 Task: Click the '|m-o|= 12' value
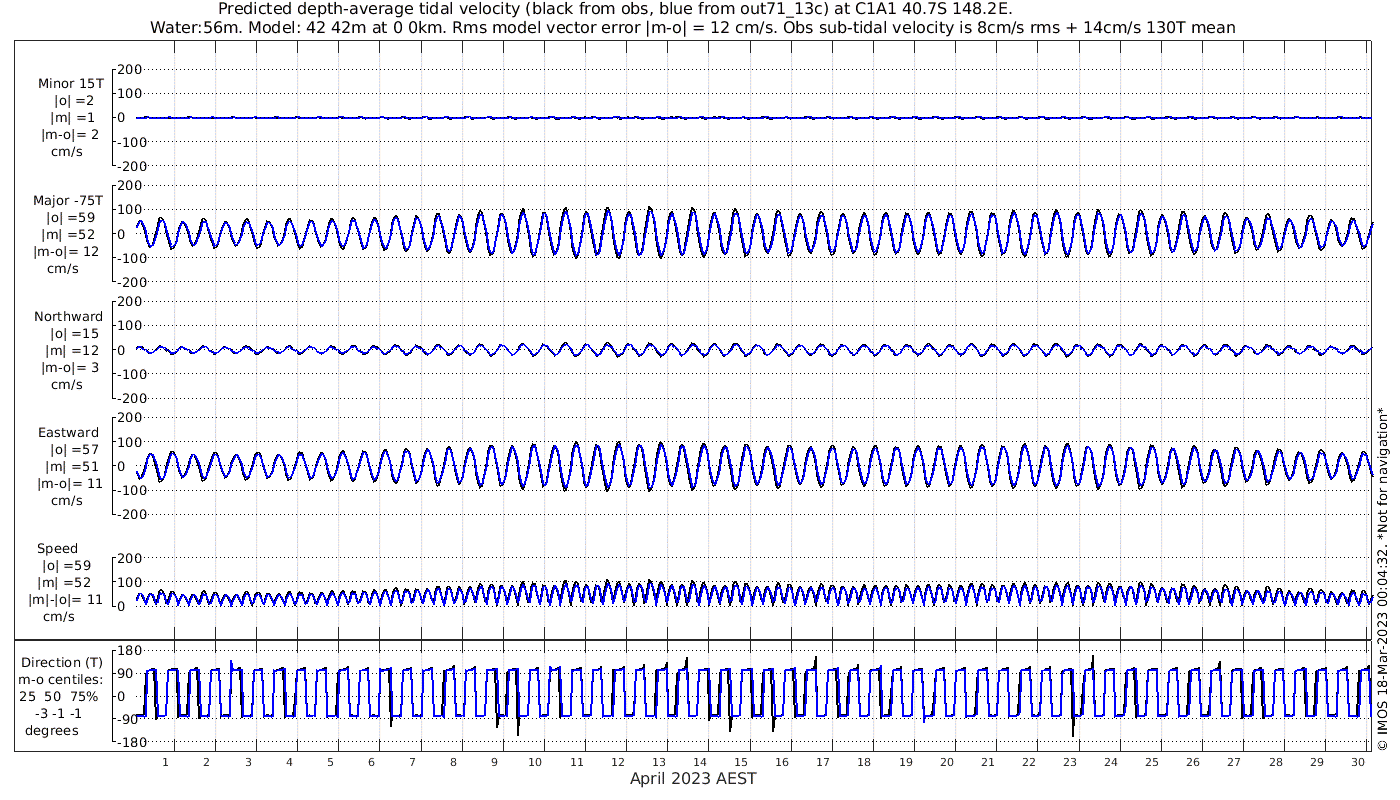[66, 251]
